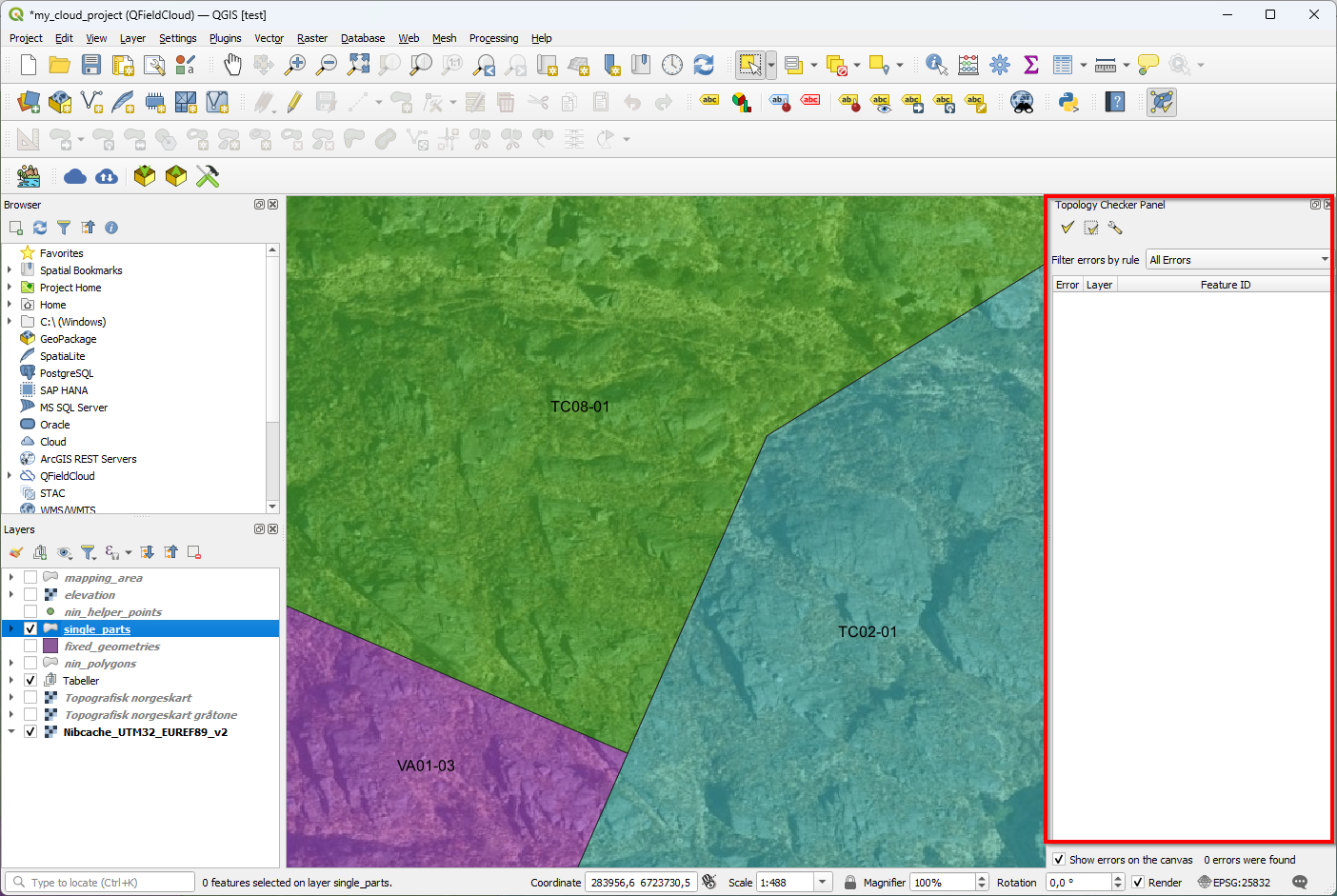Click the EPSG:25832 CRS button
The height and width of the screenshot is (896, 1337).
(1234, 883)
